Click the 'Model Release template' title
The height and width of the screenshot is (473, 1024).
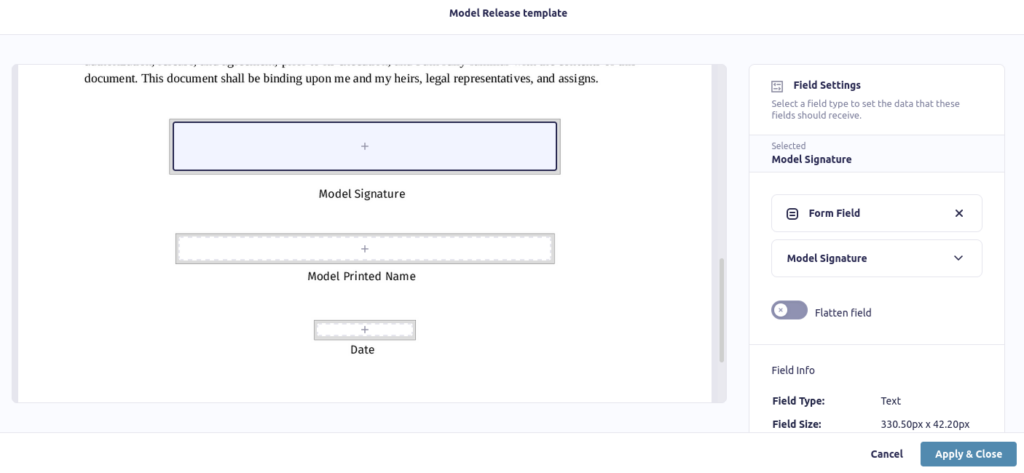[x=508, y=13]
